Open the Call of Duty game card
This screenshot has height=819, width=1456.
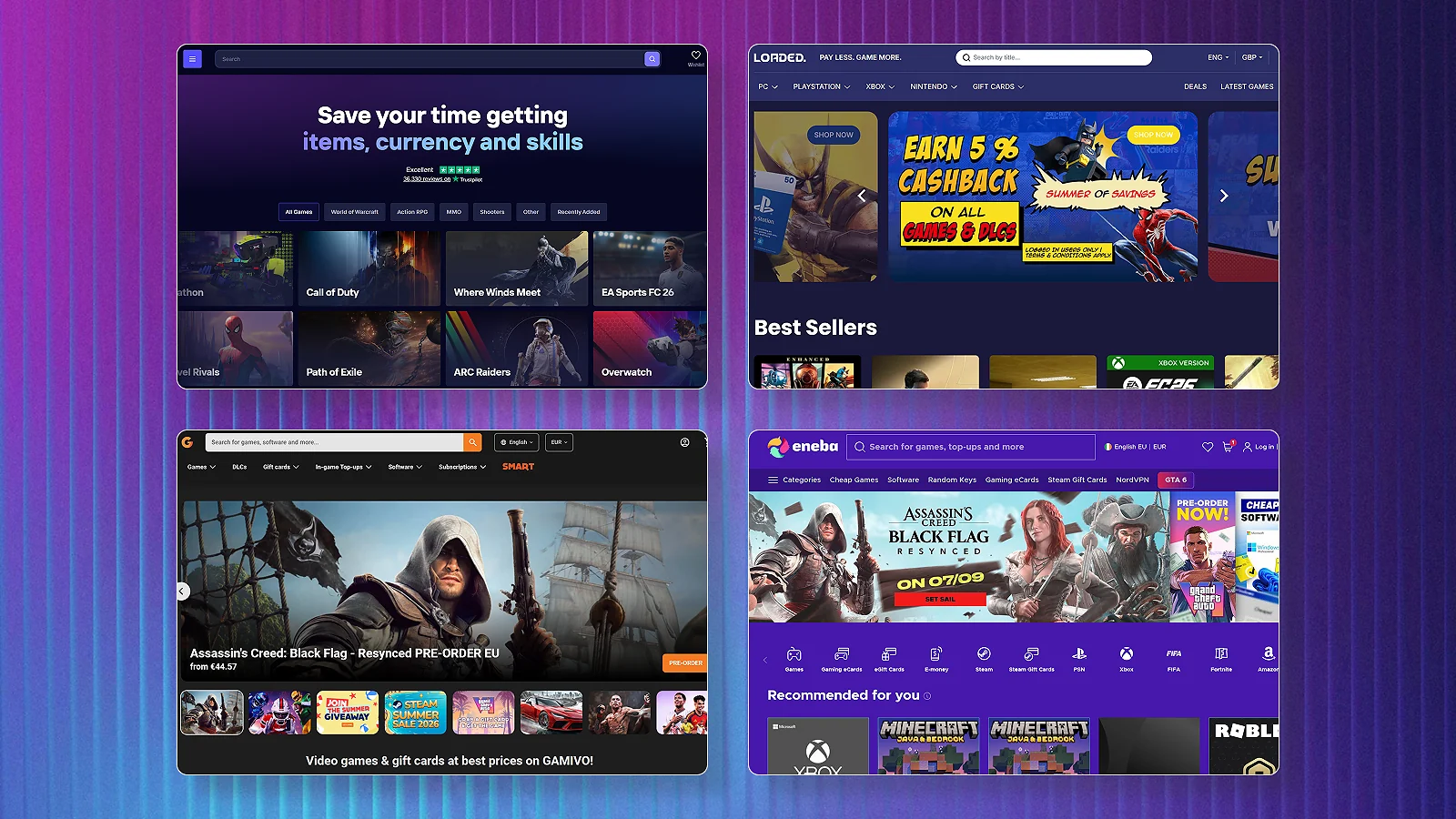[369, 268]
